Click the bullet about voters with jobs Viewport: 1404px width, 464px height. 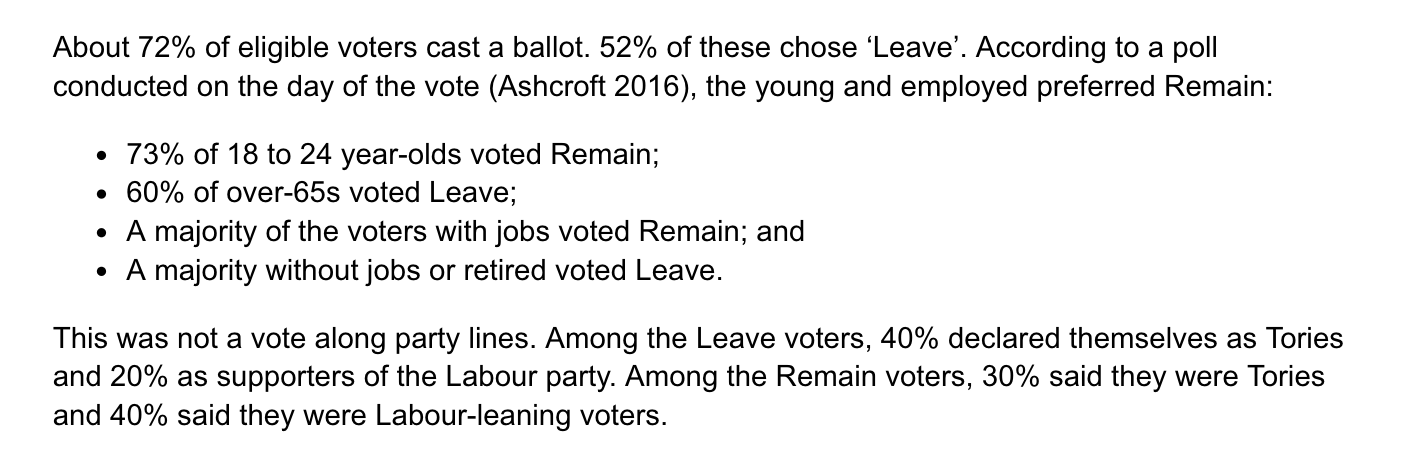465,232
